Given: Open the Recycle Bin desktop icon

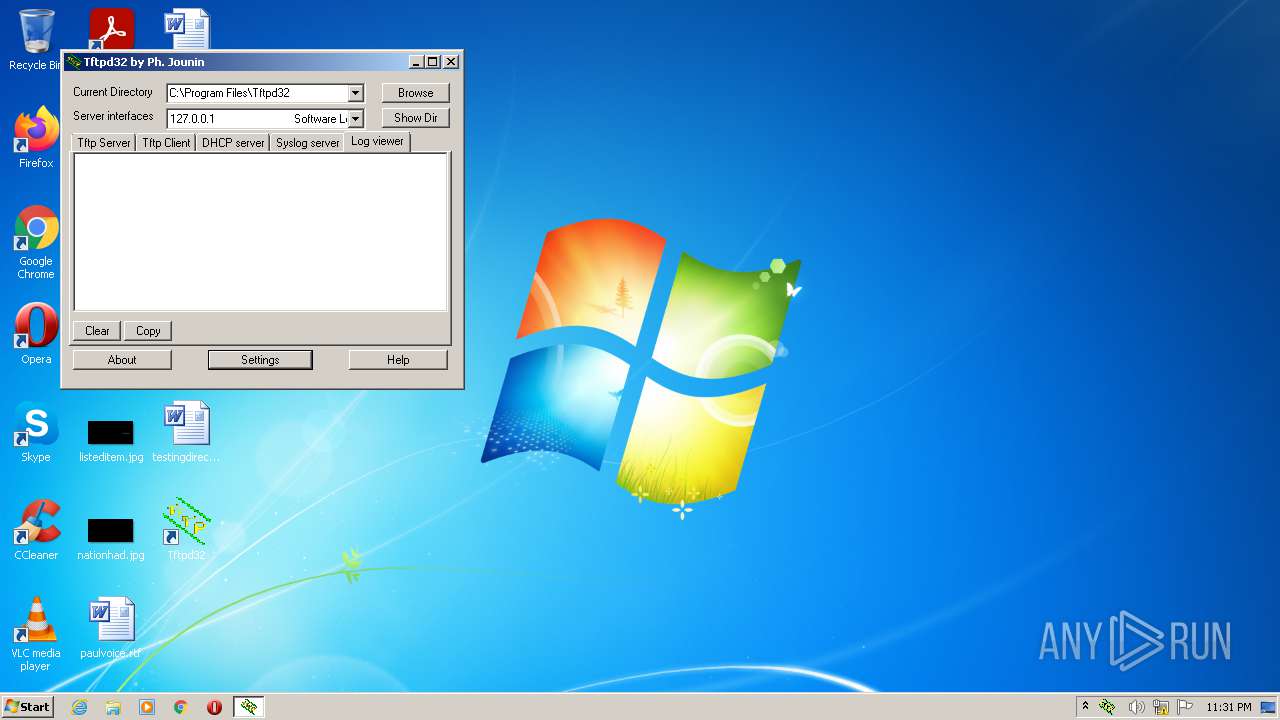Looking at the screenshot, I should (x=36, y=36).
